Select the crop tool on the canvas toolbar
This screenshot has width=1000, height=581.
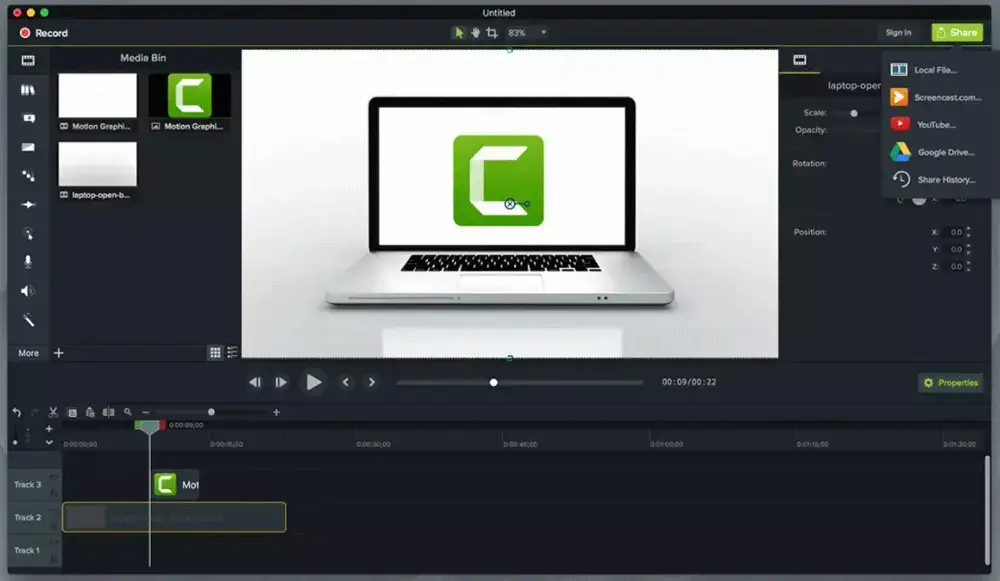click(492, 33)
